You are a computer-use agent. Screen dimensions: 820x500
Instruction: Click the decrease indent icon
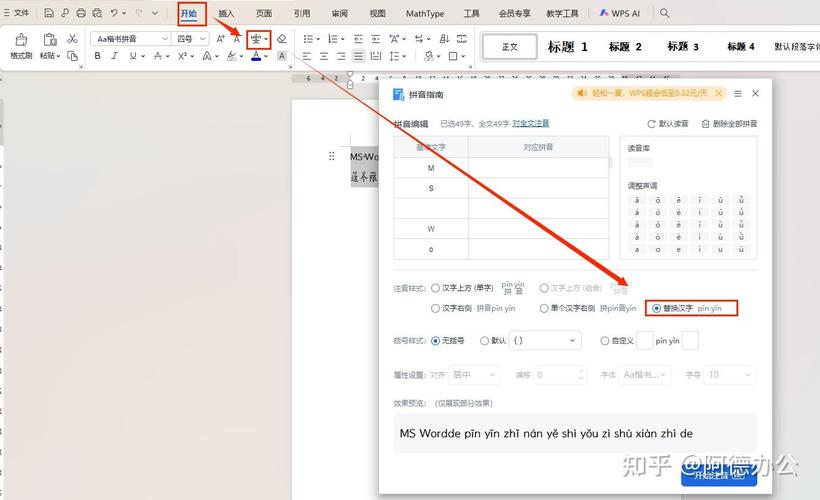(358, 39)
